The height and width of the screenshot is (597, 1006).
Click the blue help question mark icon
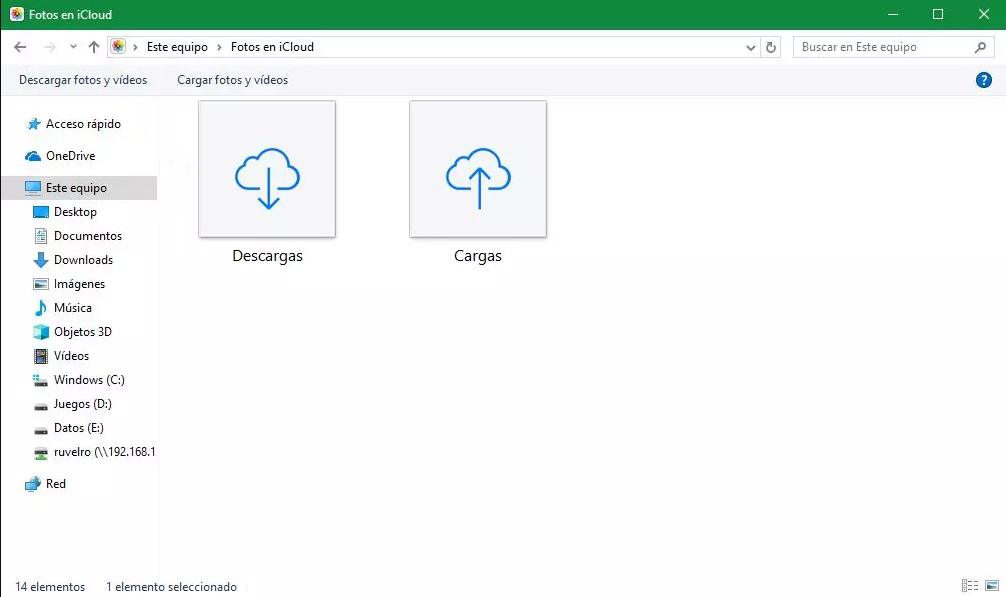983,80
